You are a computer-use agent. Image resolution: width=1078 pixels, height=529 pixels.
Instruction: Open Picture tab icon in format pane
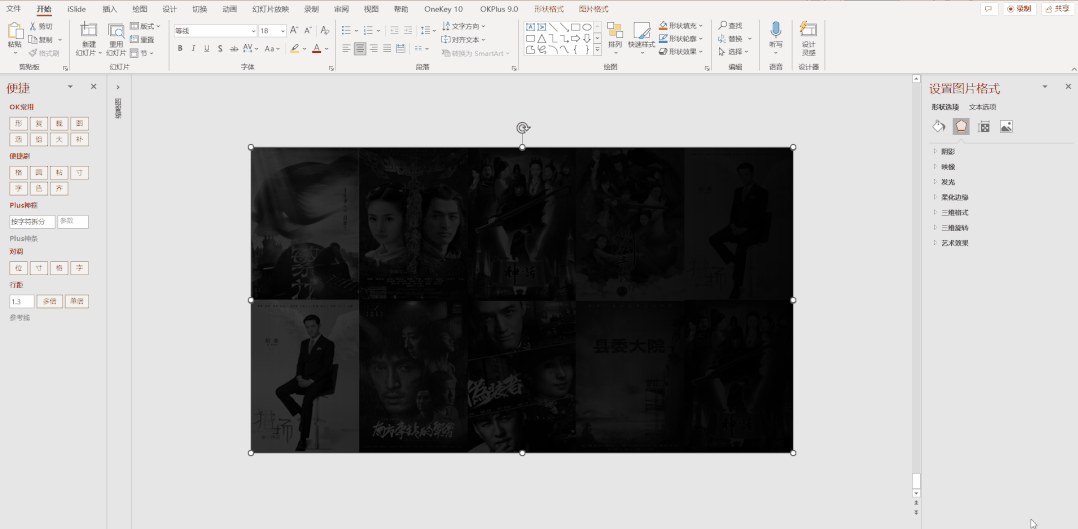click(x=1006, y=127)
